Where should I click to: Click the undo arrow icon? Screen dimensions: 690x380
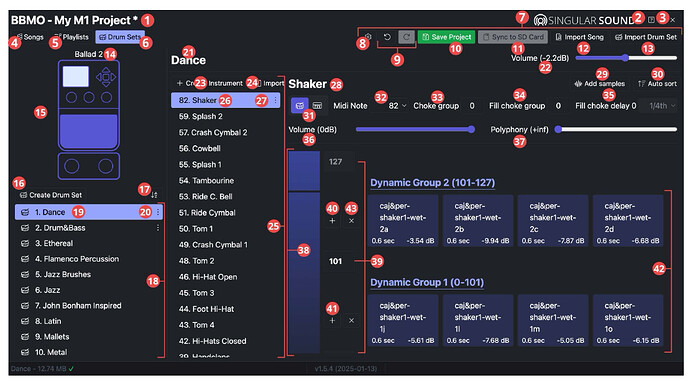[387, 37]
